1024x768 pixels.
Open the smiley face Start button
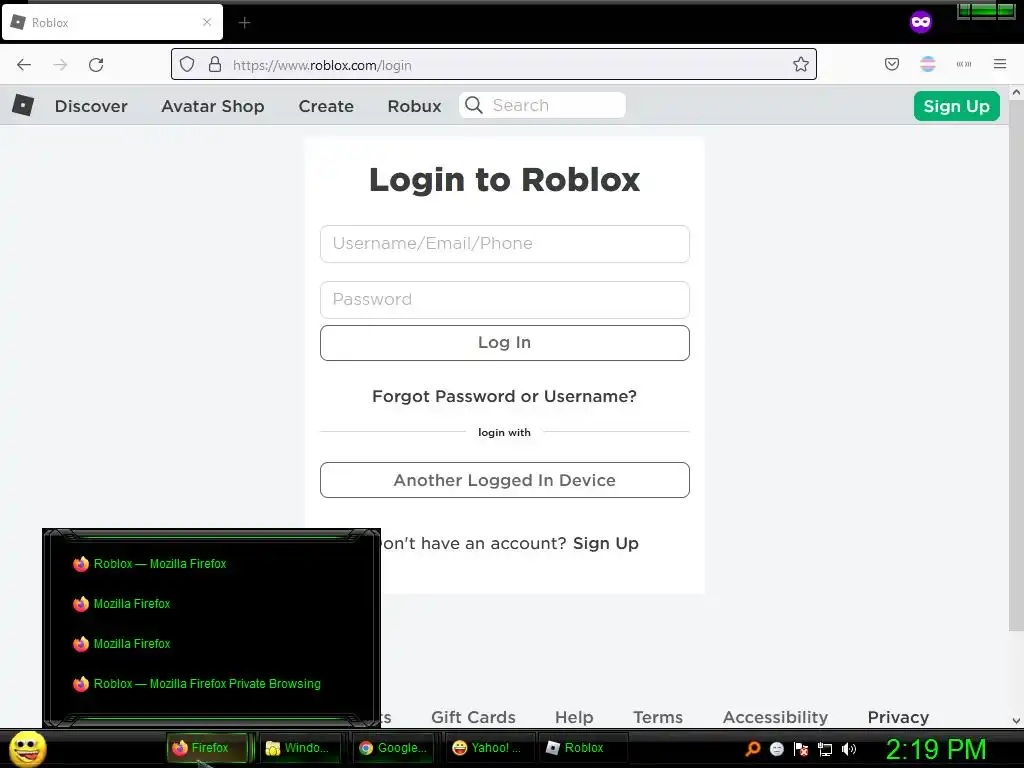pyautogui.click(x=27, y=748)
